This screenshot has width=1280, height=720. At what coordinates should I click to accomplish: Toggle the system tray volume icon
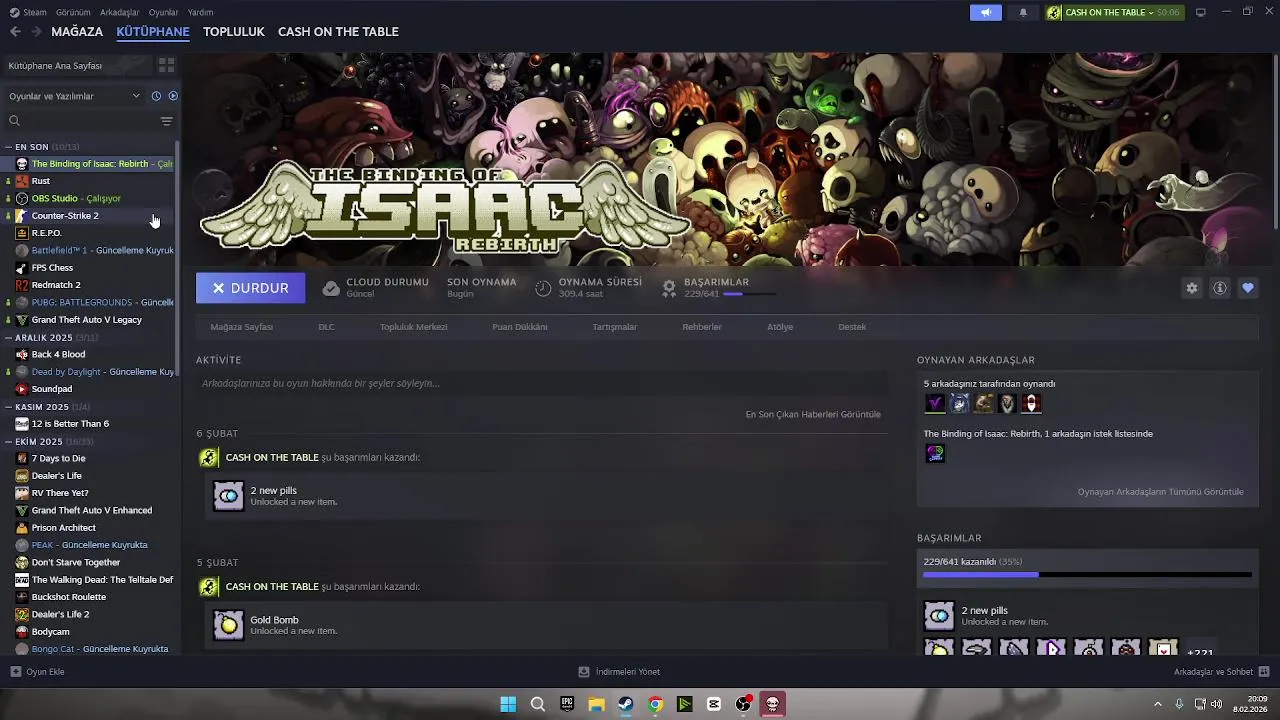1217,704
